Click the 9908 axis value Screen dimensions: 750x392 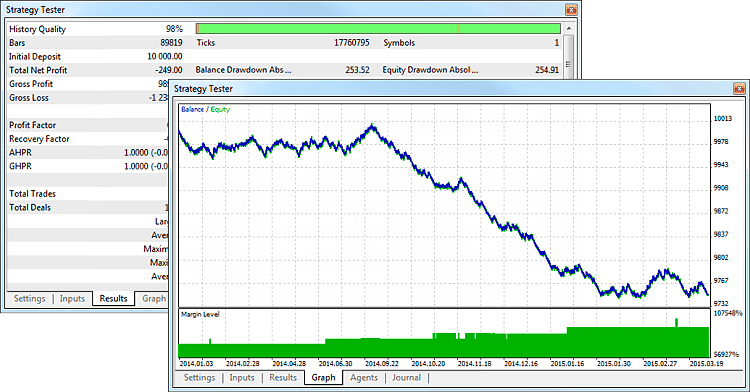tap(721, 188)
